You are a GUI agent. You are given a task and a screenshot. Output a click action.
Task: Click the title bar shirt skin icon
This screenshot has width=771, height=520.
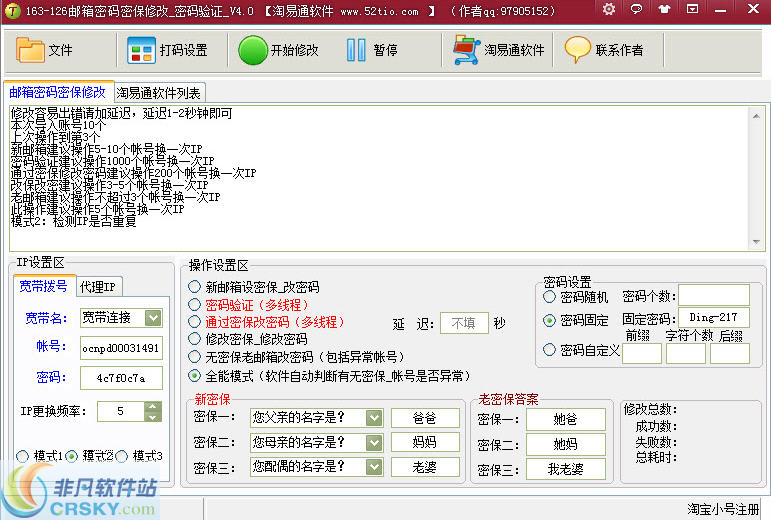pyautogui.click(x=664, y=9)
